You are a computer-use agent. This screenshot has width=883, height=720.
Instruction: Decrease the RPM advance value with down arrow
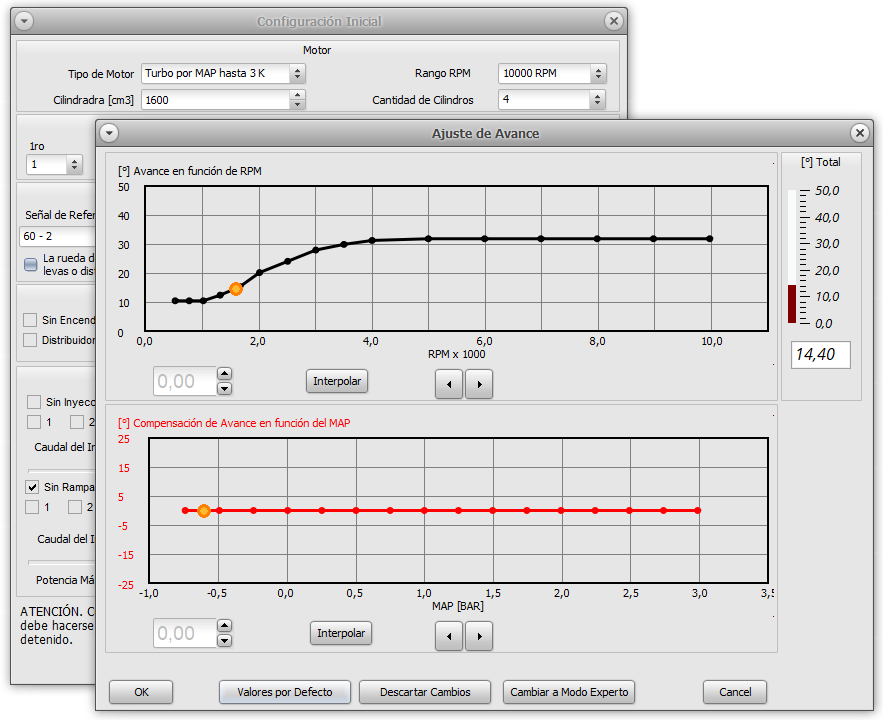[x=225, y=388]
